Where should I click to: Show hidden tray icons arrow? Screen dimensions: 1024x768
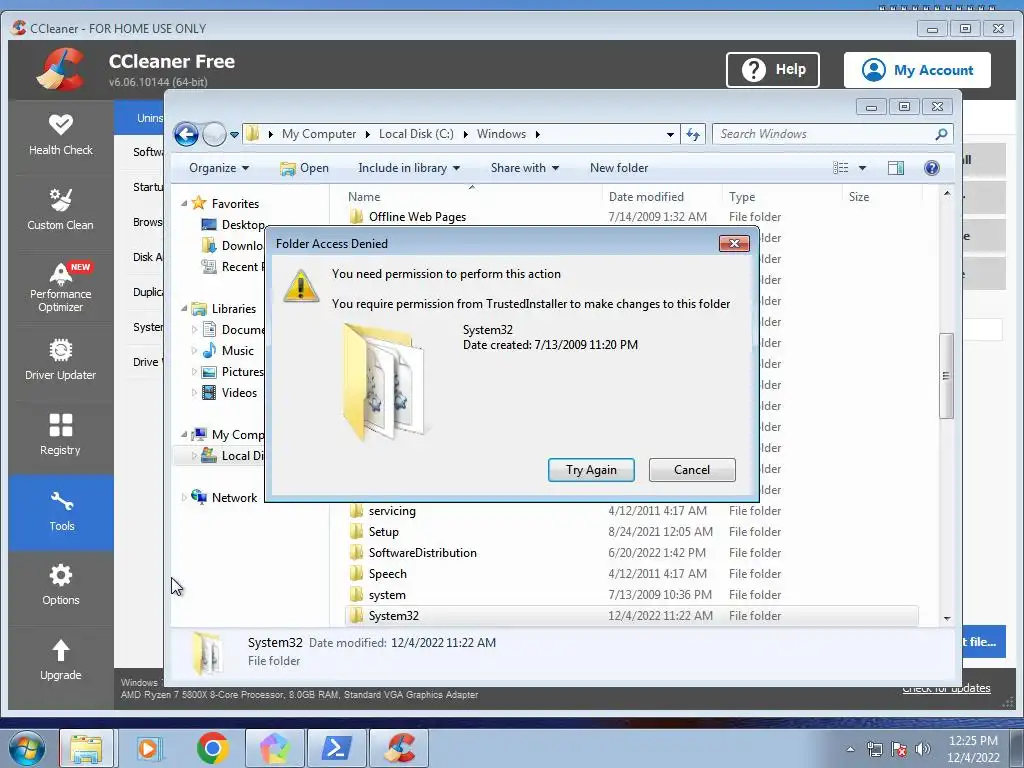pos(850,749)
